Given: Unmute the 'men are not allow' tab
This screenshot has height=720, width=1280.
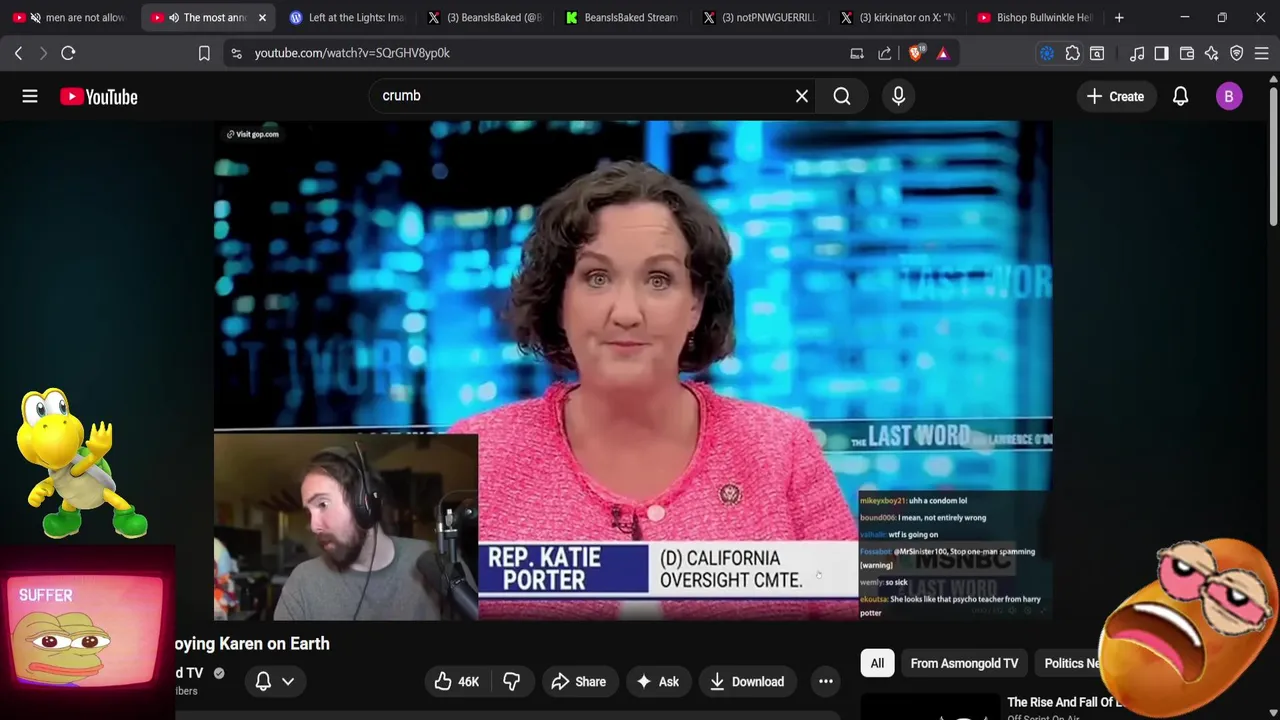Looking at the screenshot, I should (x=36, y=18).
